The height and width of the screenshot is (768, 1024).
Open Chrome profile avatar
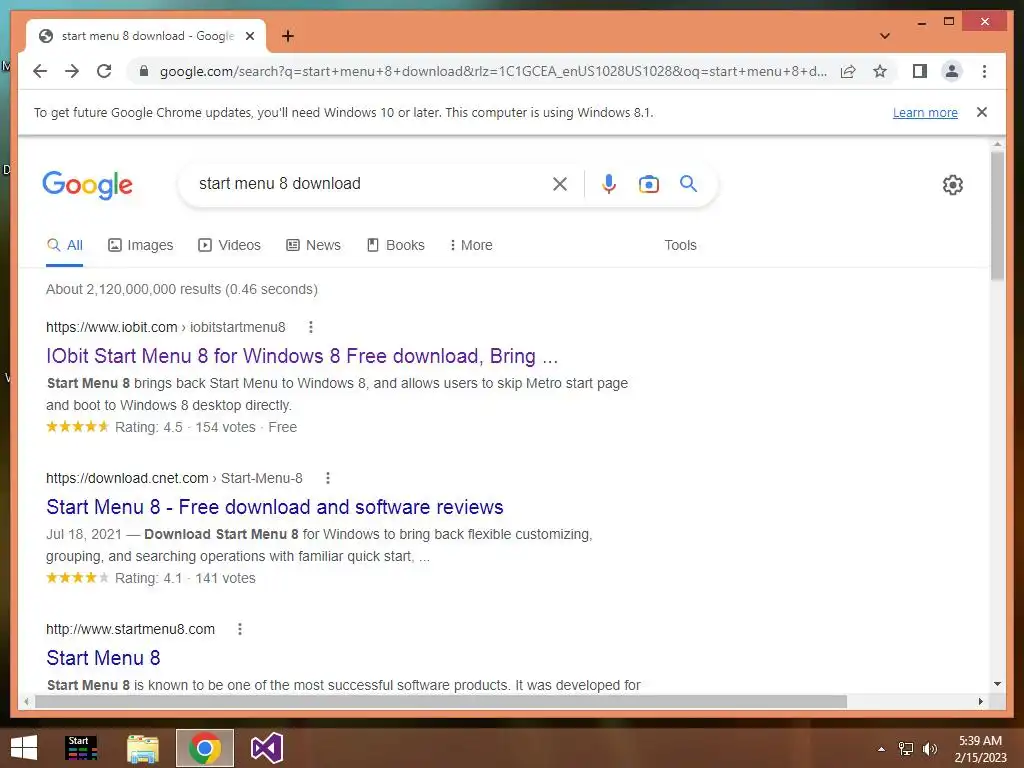pyautogui.click(x=952, y=71)
